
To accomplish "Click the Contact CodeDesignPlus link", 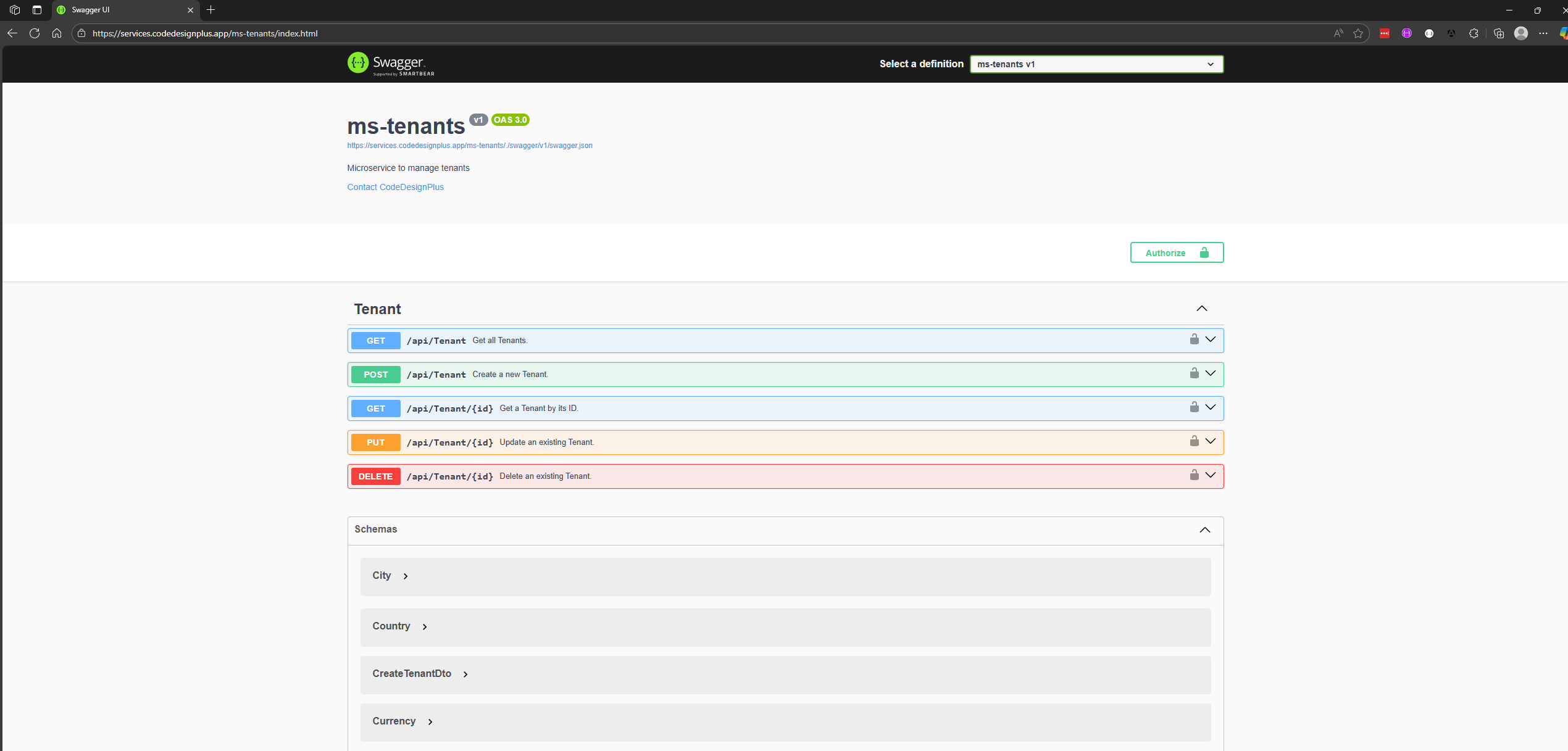I will (x=395, y=187).
